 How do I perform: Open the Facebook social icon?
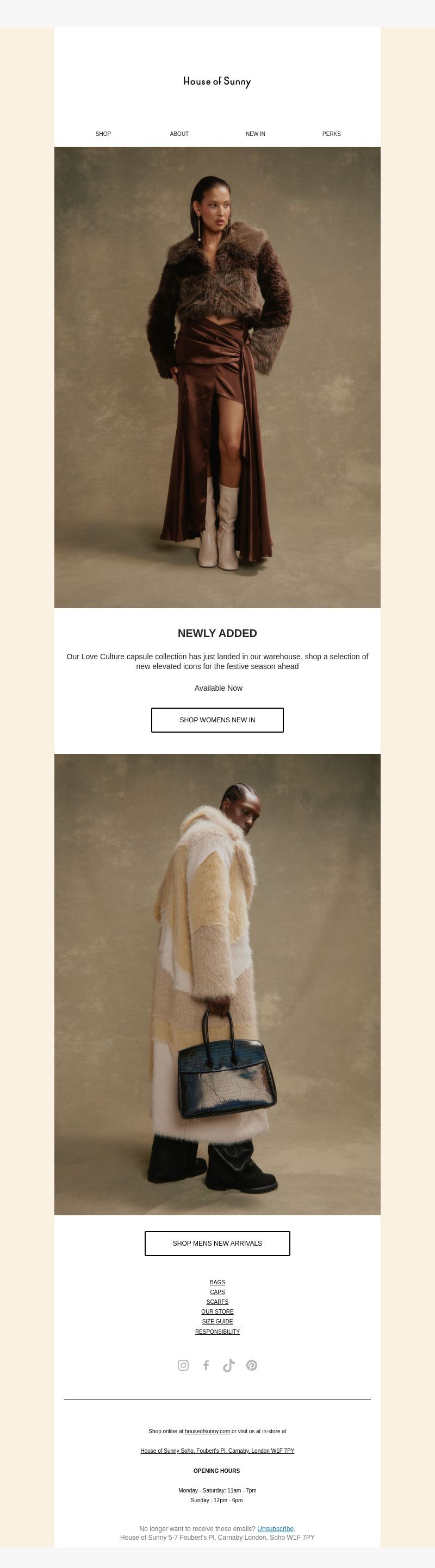click(206, 1365)
